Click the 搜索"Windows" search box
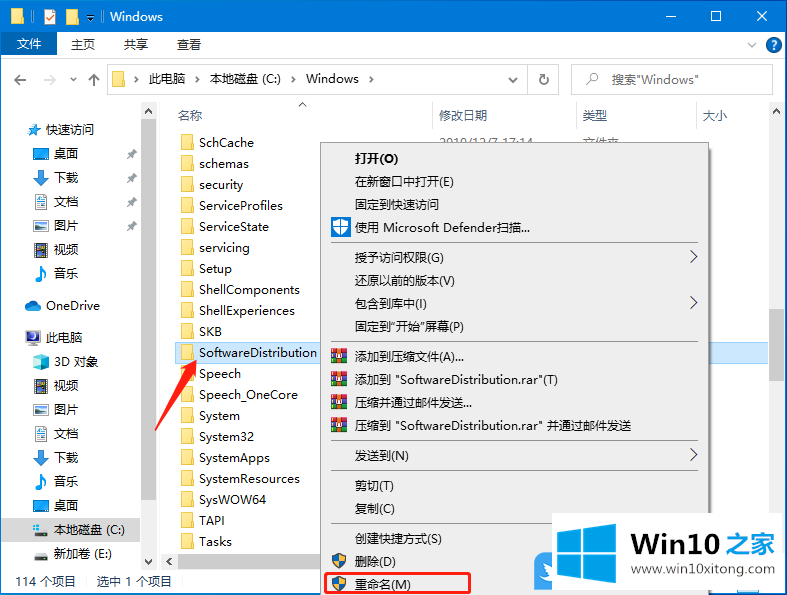 pos(680,79)
